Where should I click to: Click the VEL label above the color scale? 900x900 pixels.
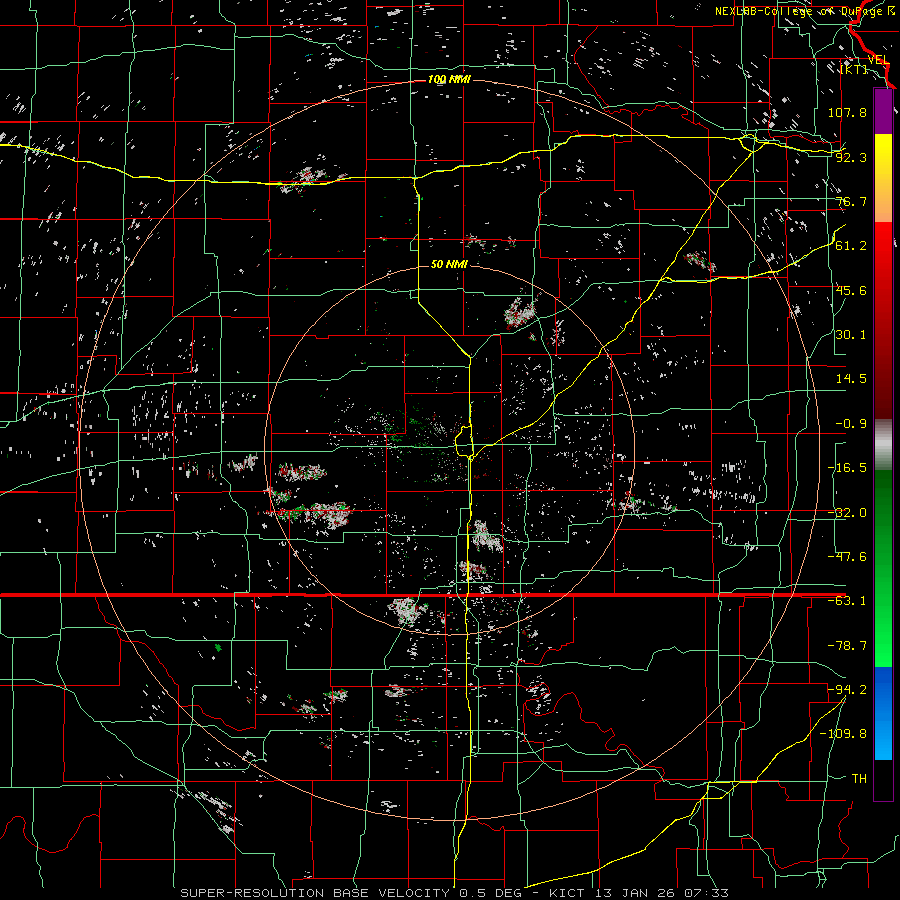click(878, 59)
